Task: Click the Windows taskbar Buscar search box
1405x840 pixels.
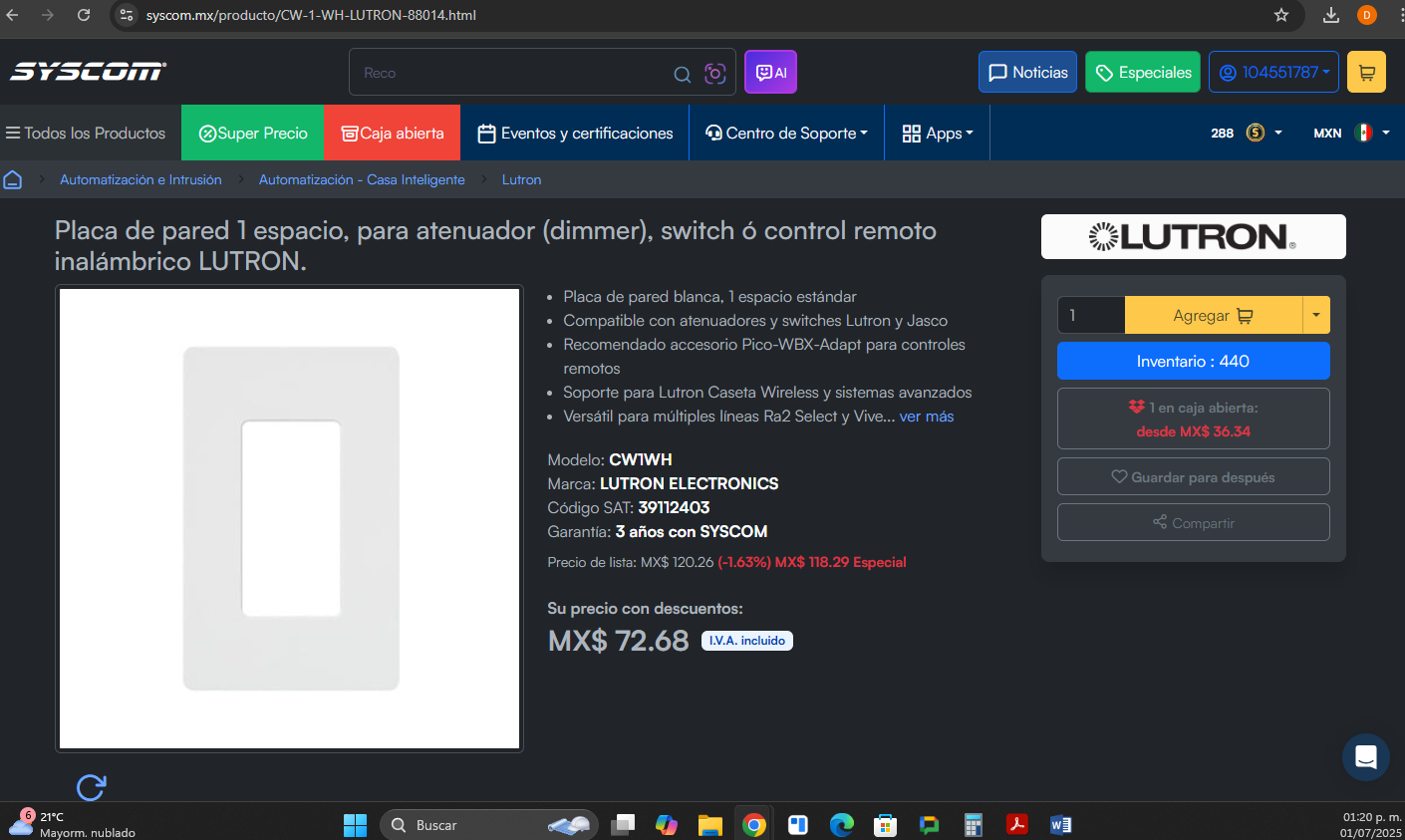Action: (x=489, y=825)
